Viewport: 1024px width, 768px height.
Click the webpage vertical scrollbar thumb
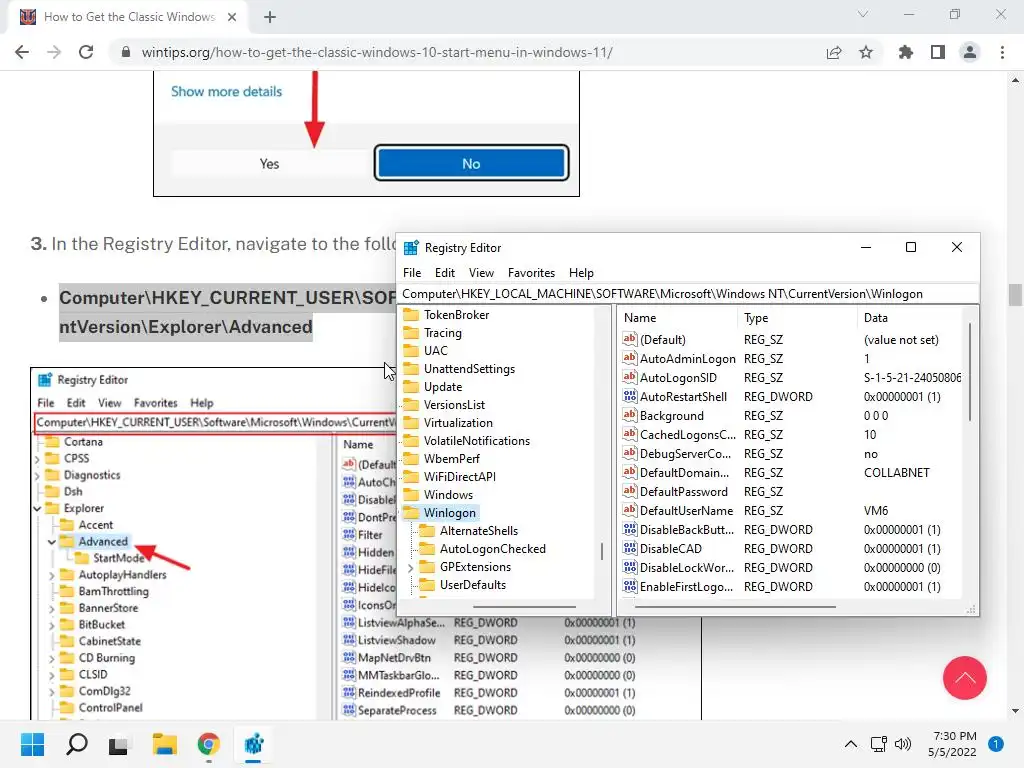1015,295
